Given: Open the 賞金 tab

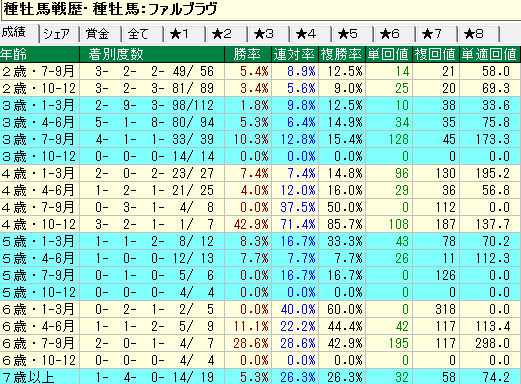Looking at the screenshot, I should [100, 34].
